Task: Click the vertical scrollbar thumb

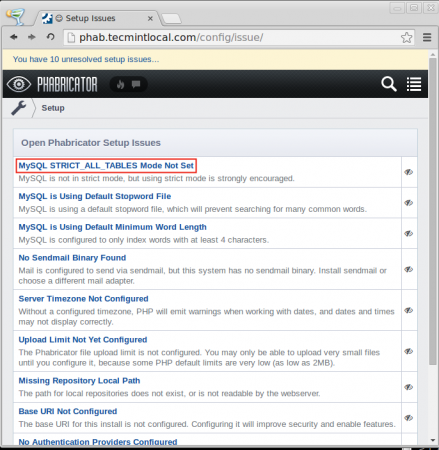Action: click(x=433, y=211)
